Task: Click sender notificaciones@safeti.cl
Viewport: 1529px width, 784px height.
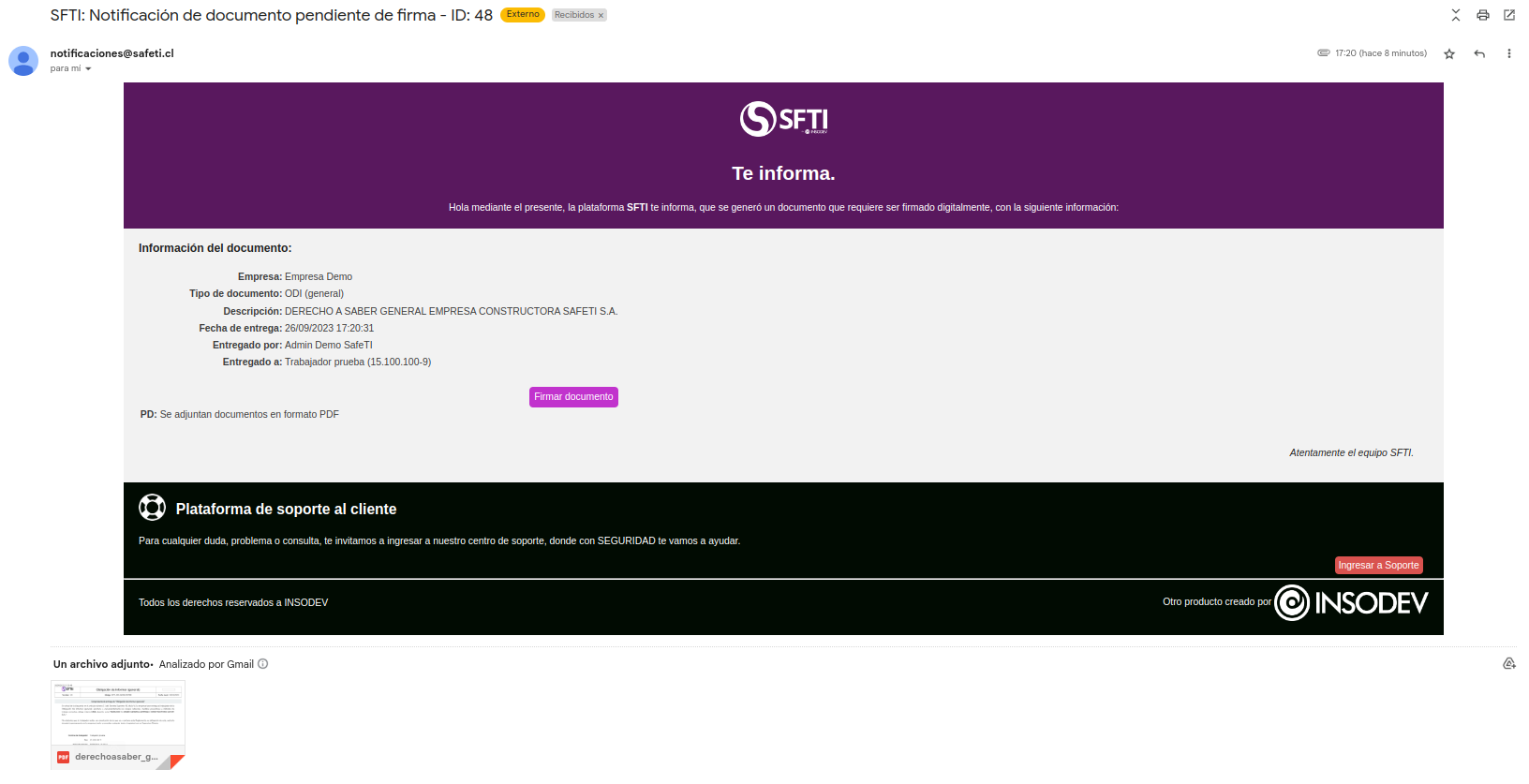Action: point(112,53)
